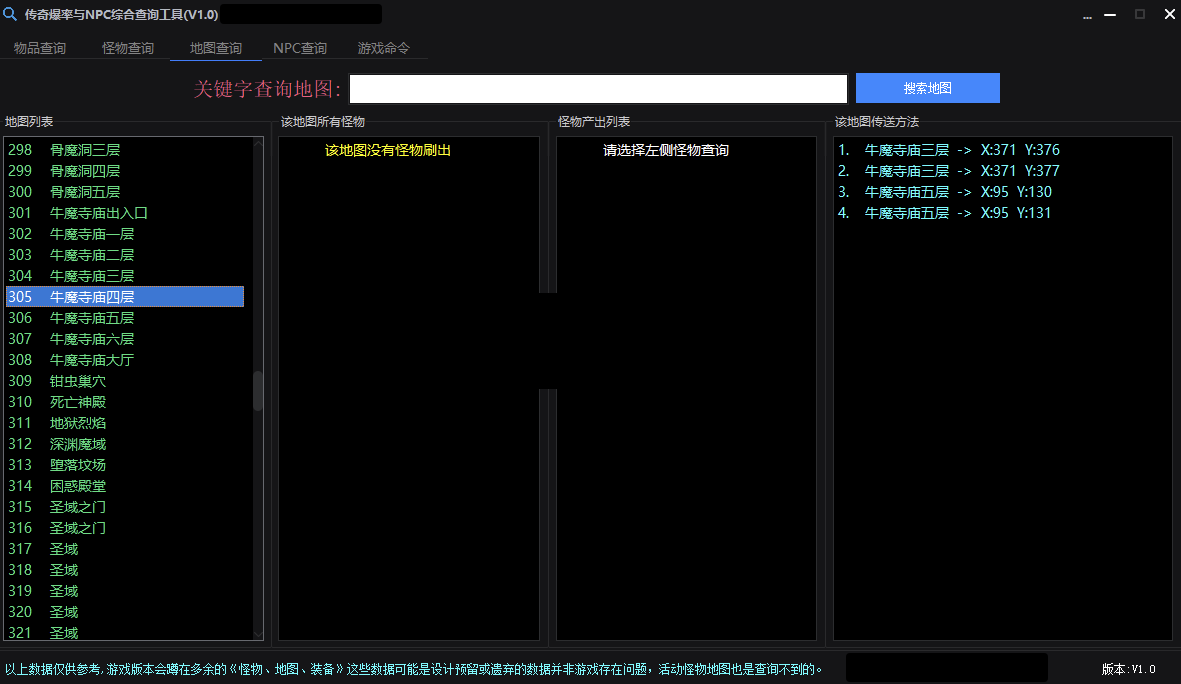This screenshot has height=684, width=1181.
Task: Click the map list scroll-up arrow
Action: point(258,144)
